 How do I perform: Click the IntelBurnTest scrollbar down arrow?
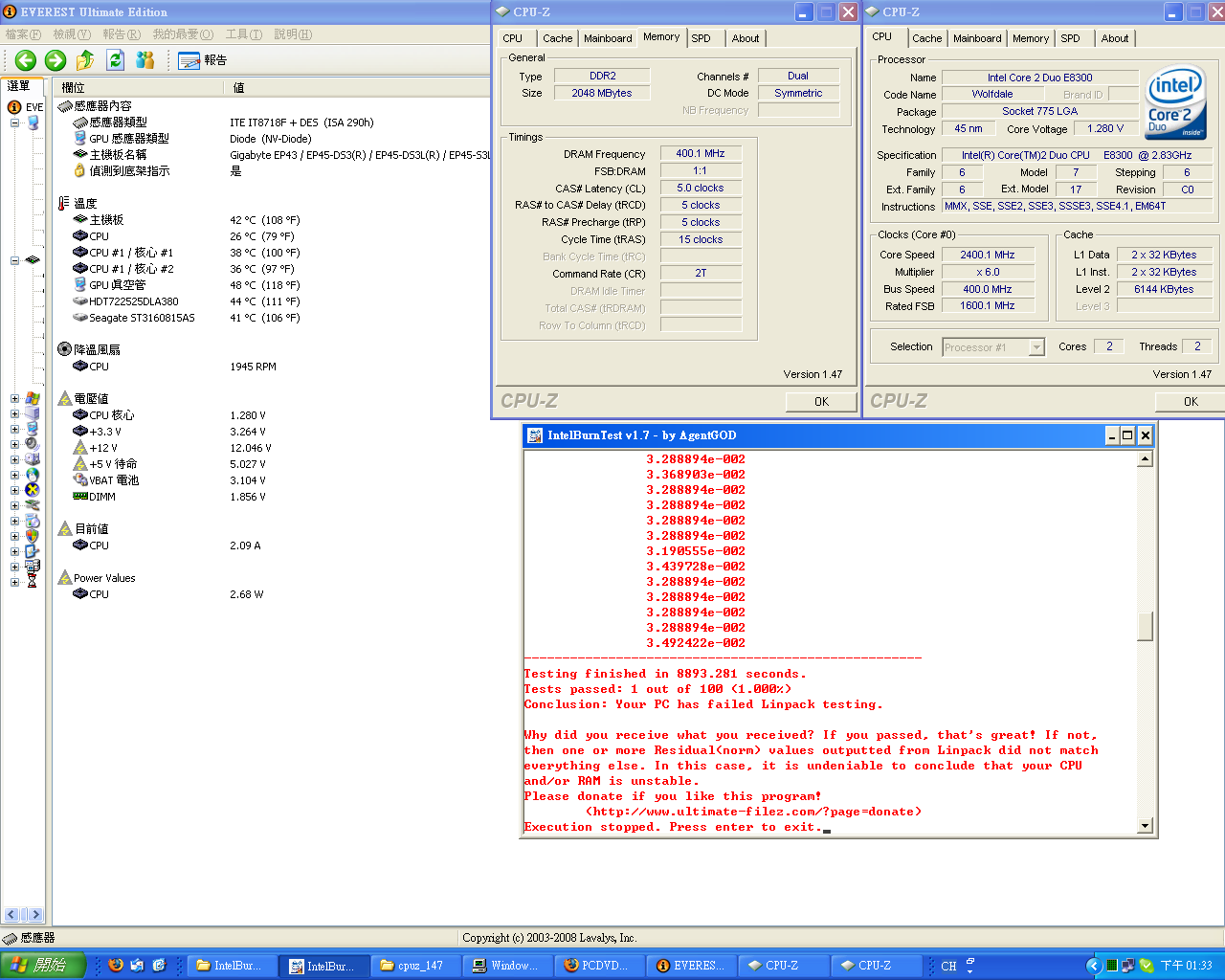pyautogui.click(x=1145, y=825)
